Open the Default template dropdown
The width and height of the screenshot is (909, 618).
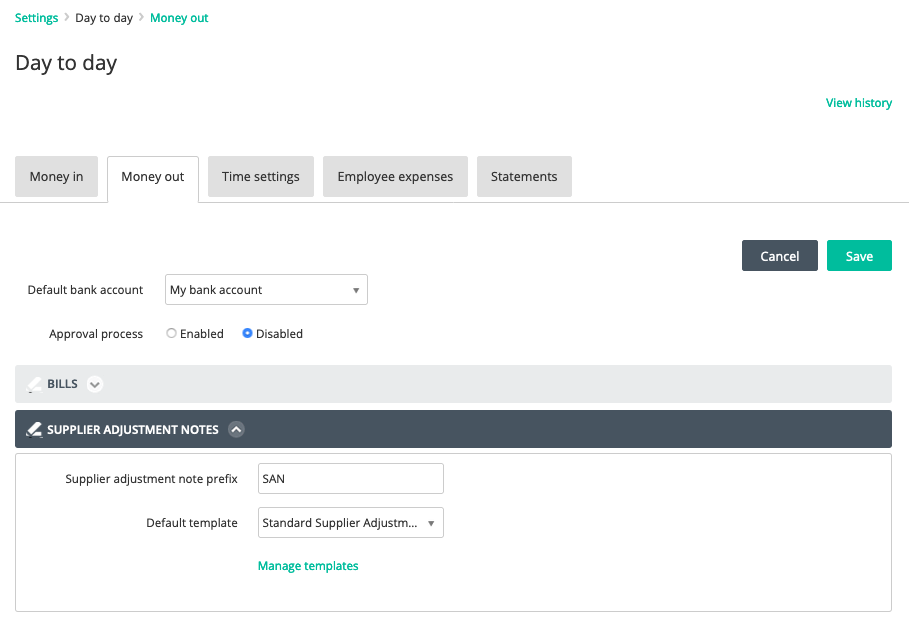351,522
